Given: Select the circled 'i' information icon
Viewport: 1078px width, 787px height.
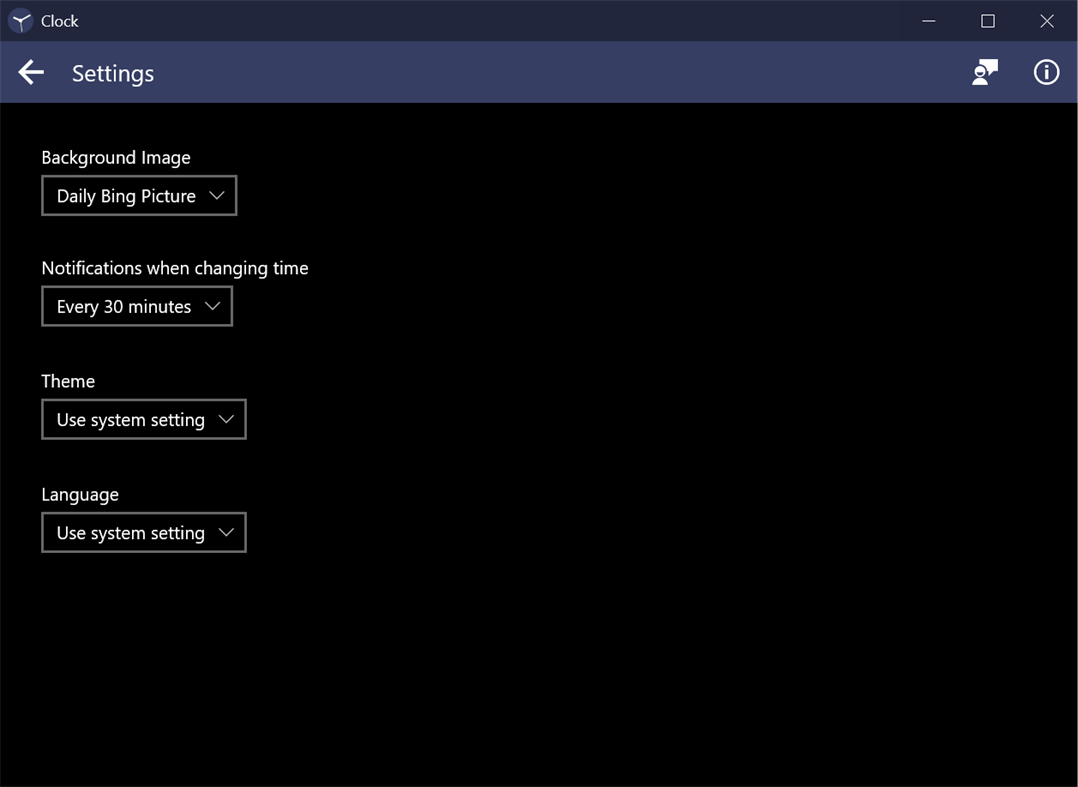Looking at the screenshot, I should [x=1046, y=72].
